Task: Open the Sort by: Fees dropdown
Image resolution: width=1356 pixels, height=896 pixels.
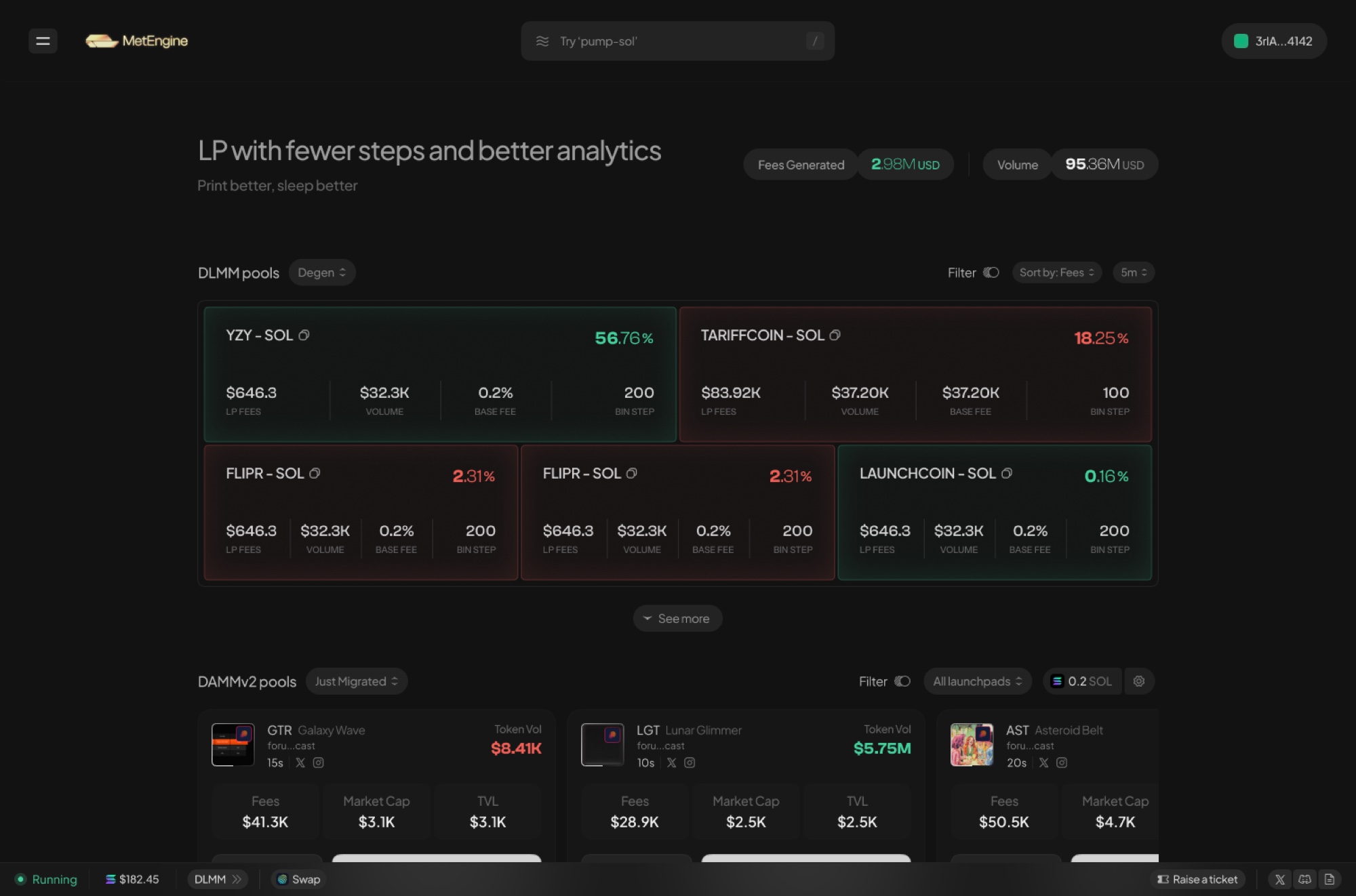Action: tap(1056, 272)
